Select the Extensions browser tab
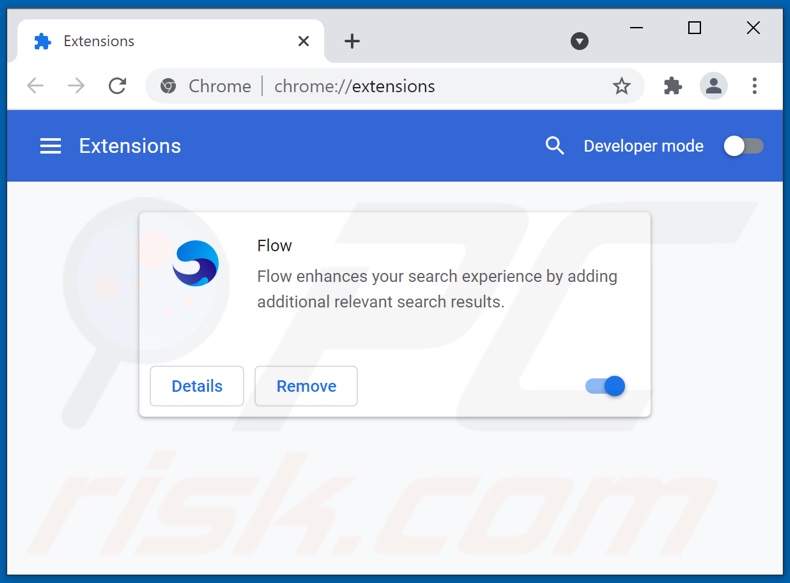This screenshot has height=583, width=790. coord(171,41)
